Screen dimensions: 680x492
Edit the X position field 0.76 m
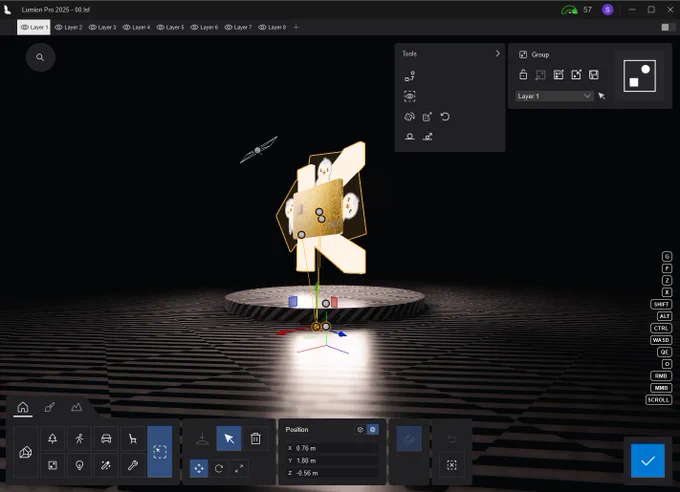coord(332,448)
